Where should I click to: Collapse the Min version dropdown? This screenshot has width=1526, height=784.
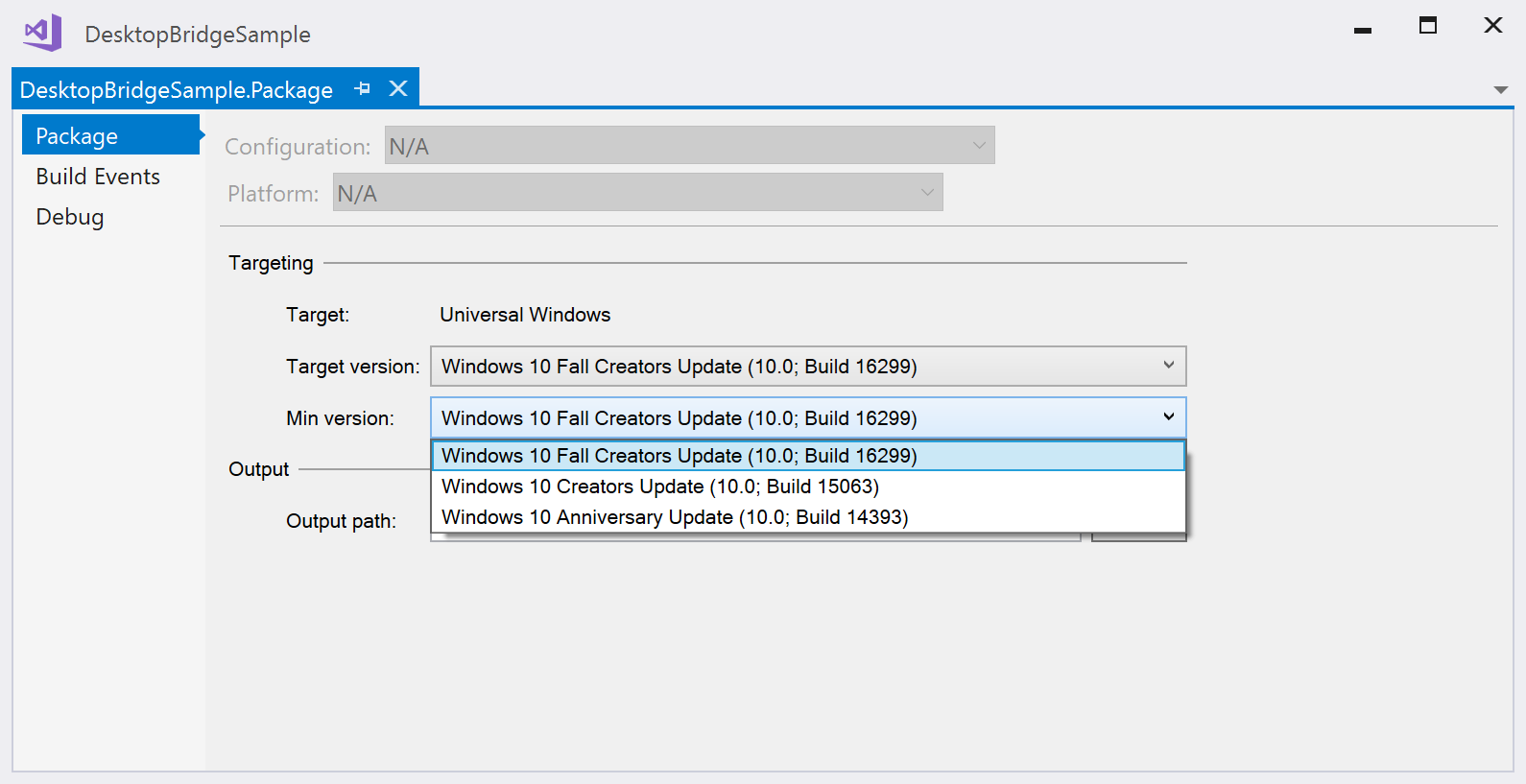(x=808, y=417)
